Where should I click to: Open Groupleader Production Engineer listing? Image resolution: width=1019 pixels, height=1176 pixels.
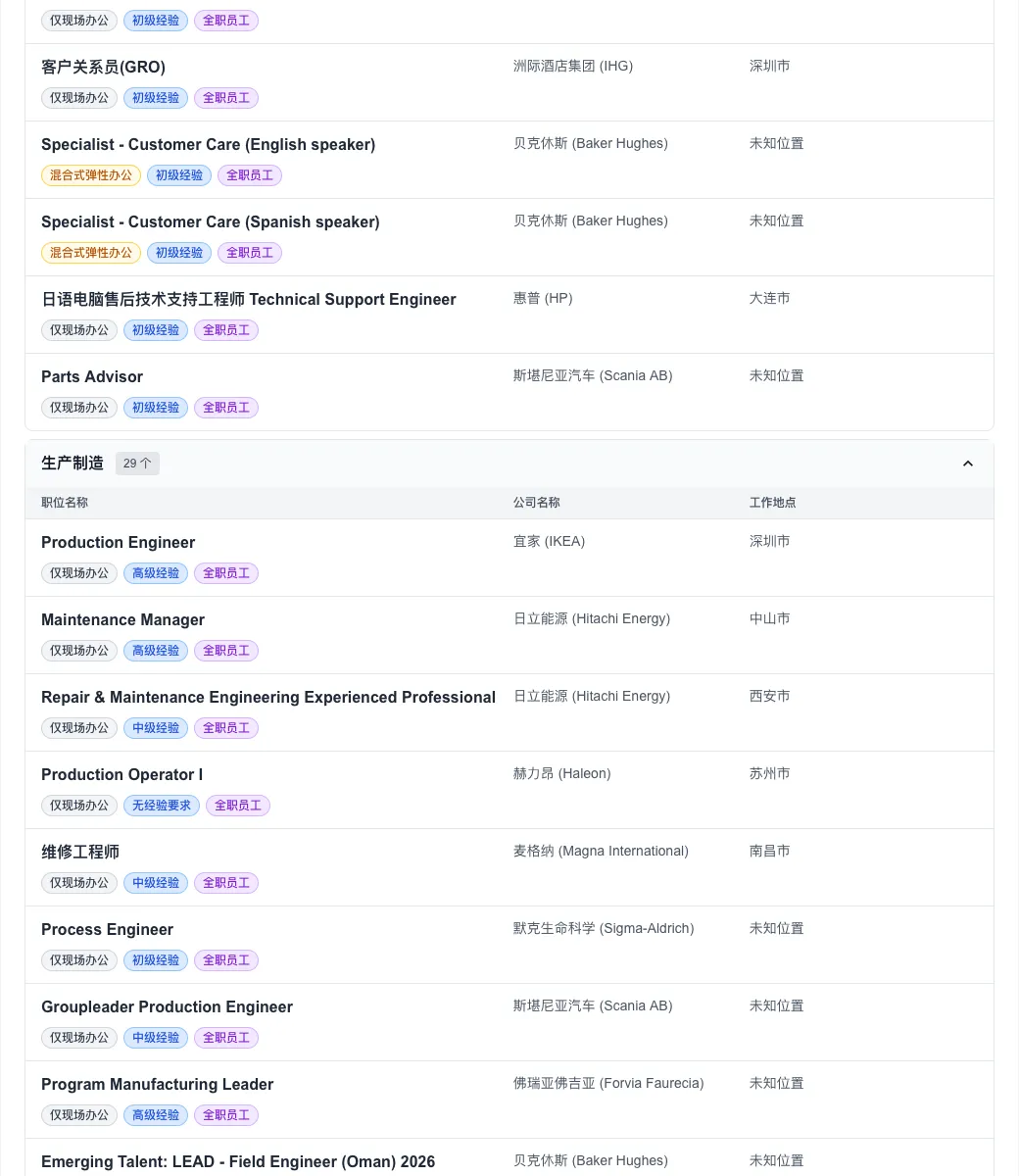[167, 1007]
